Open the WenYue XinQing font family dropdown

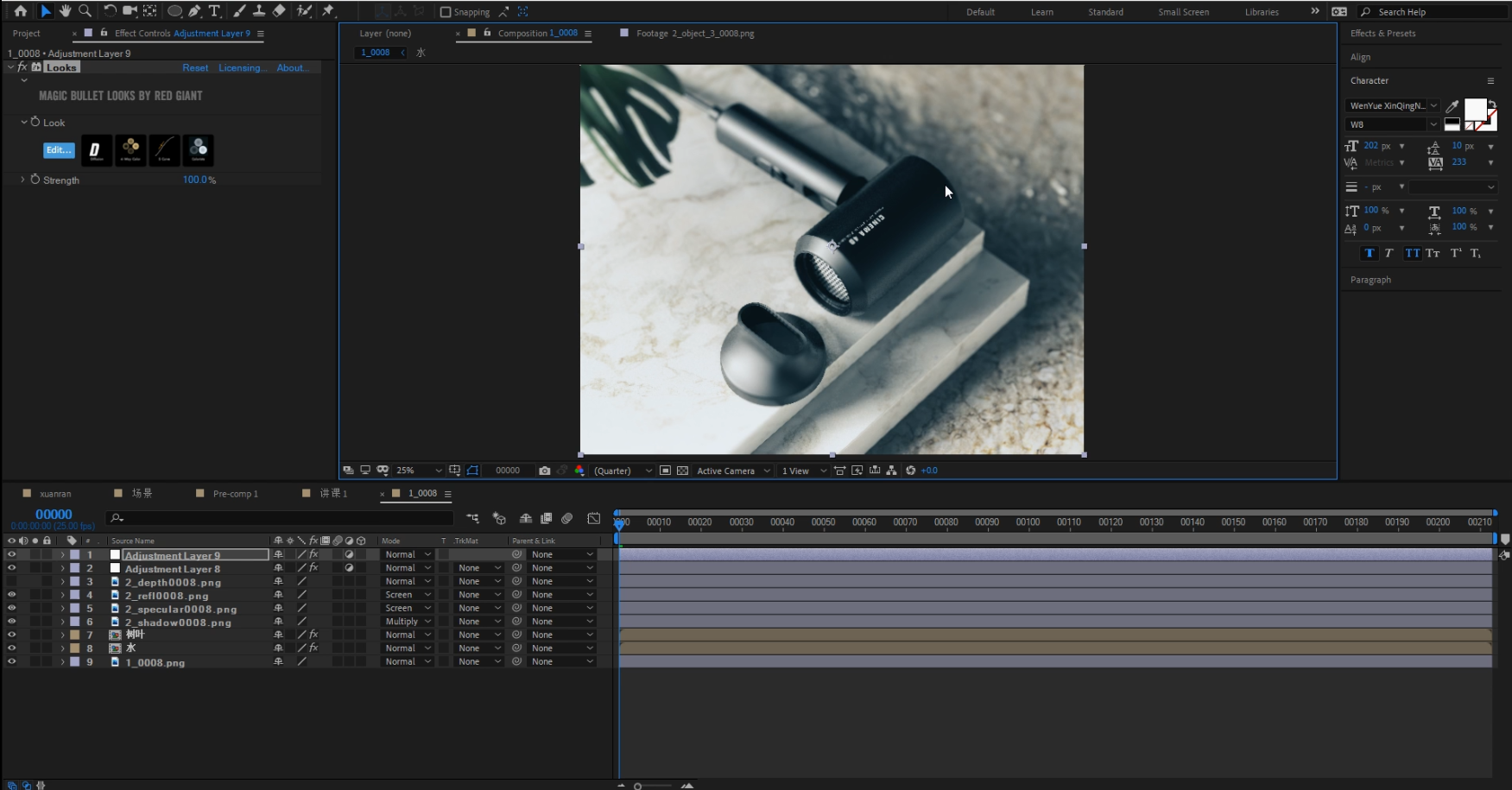pyautogui.click(x=1392, y=106)
